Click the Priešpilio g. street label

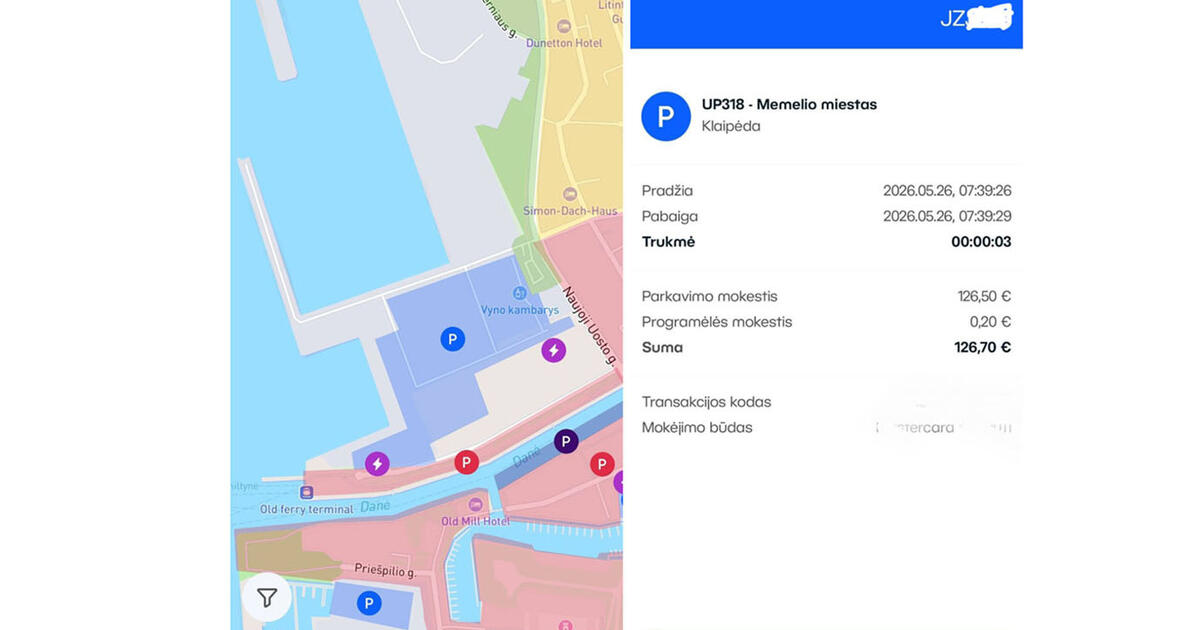pyautogui.click(x=385, y=570)
